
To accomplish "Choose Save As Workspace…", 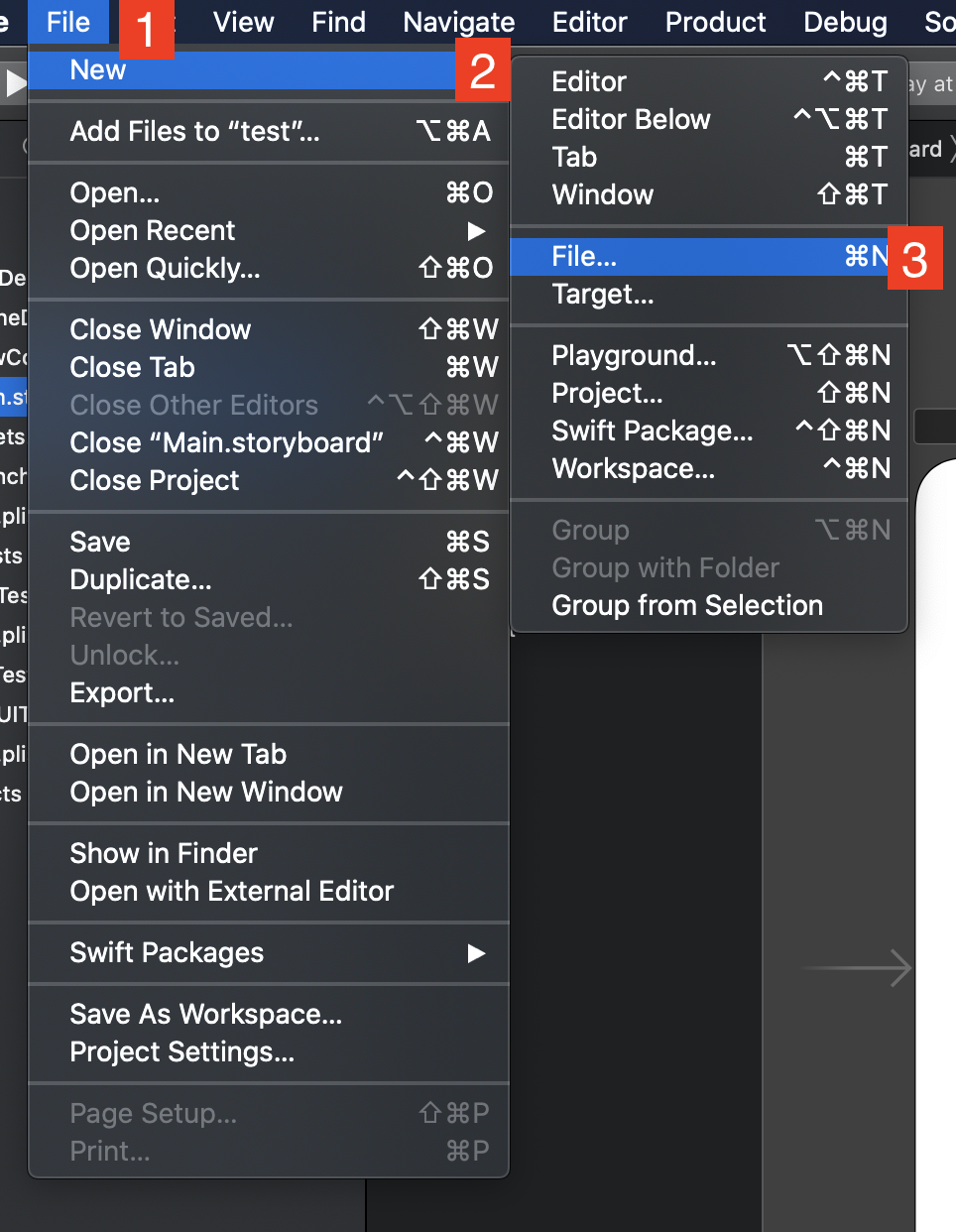I will pos(269,1014).
